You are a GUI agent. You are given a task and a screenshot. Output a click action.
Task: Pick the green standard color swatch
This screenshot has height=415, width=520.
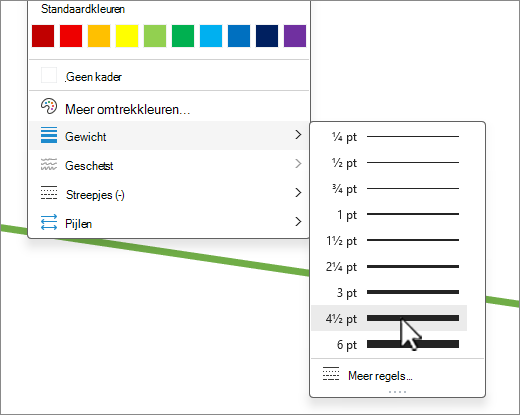[x=183, y=36]
